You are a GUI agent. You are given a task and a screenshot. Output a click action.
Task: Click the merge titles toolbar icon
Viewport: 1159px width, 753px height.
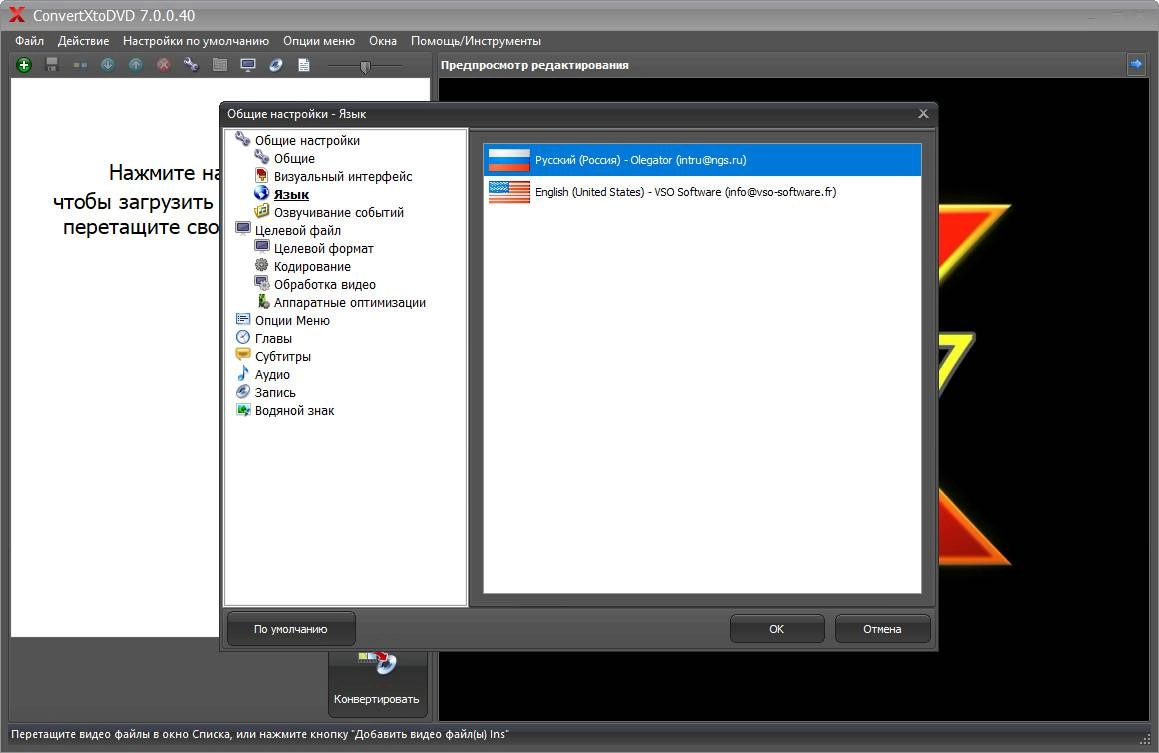click(80, 65)
